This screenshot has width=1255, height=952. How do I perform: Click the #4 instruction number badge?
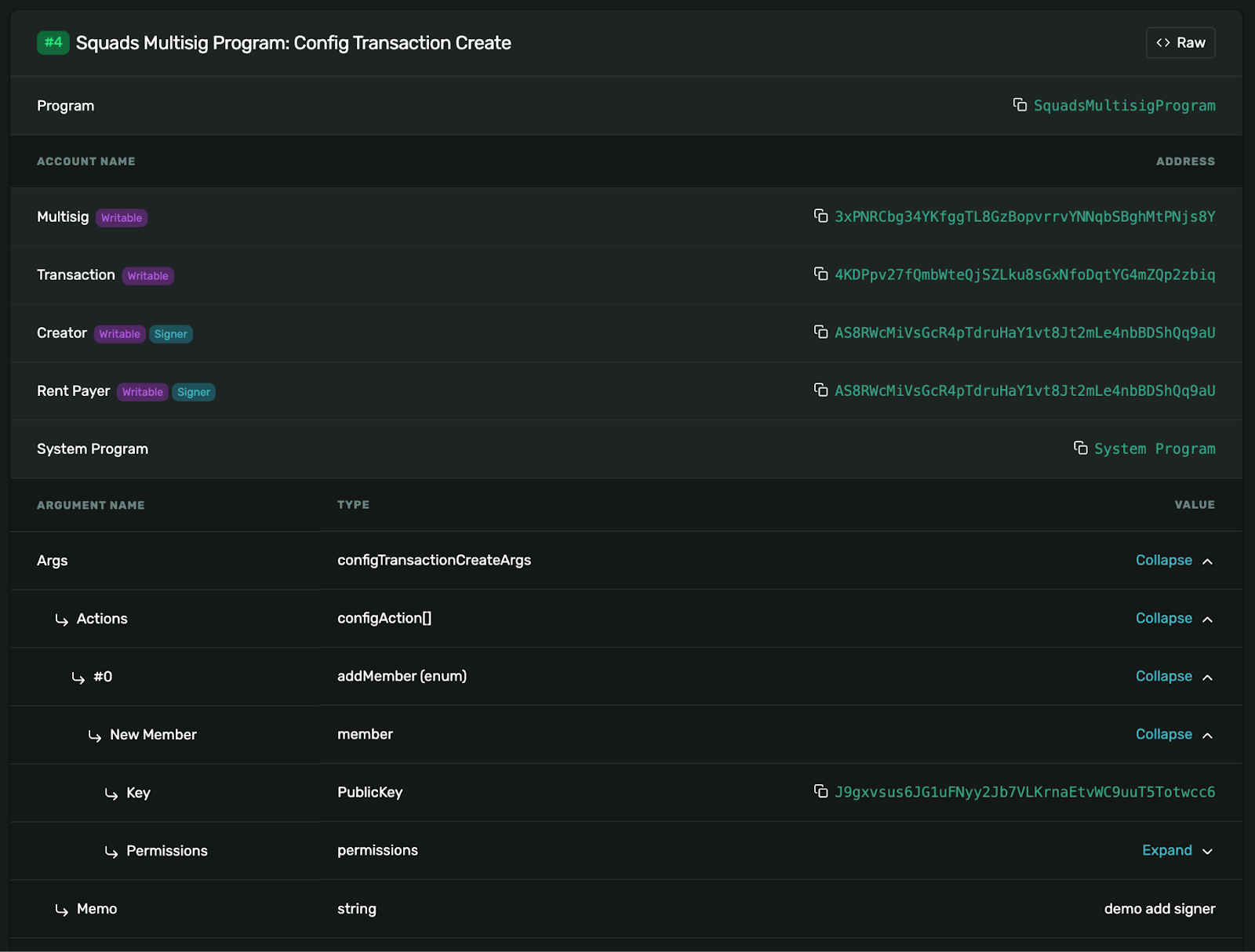53,42
